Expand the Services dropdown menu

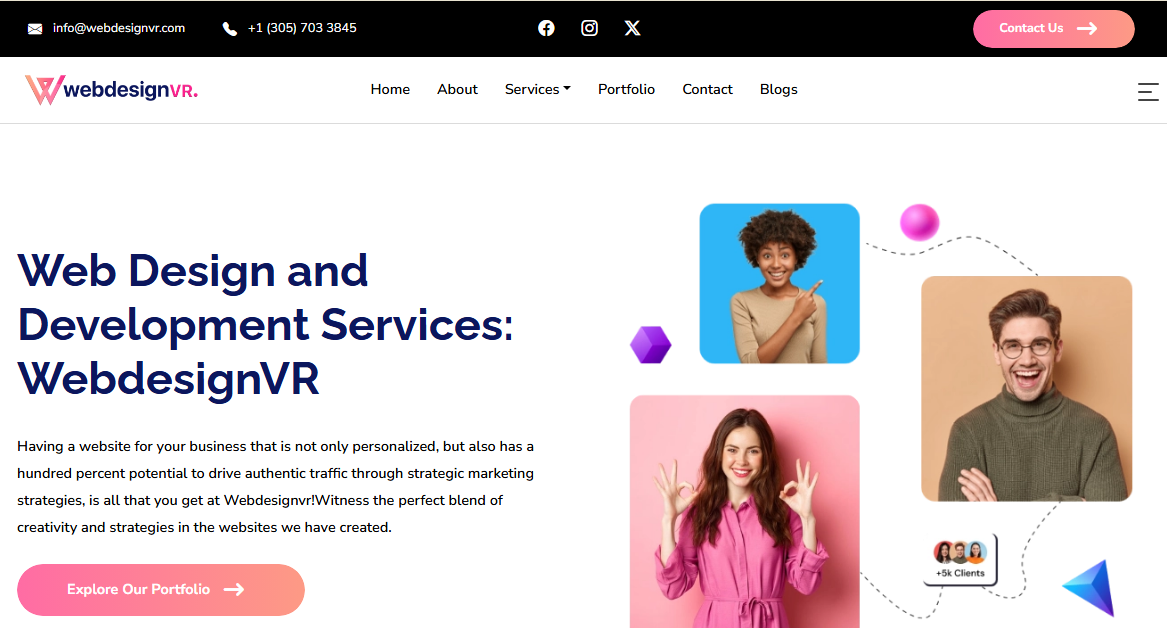(x=537, y=89)
